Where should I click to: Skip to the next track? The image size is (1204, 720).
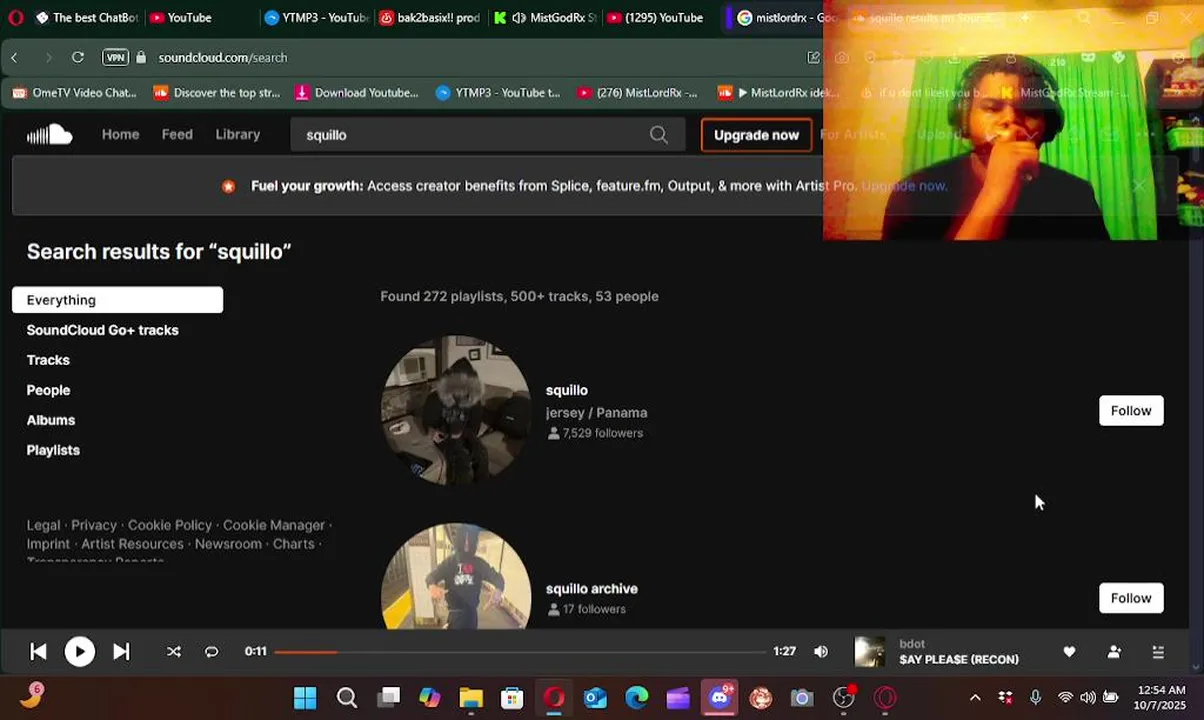click(x=121, y=652)
